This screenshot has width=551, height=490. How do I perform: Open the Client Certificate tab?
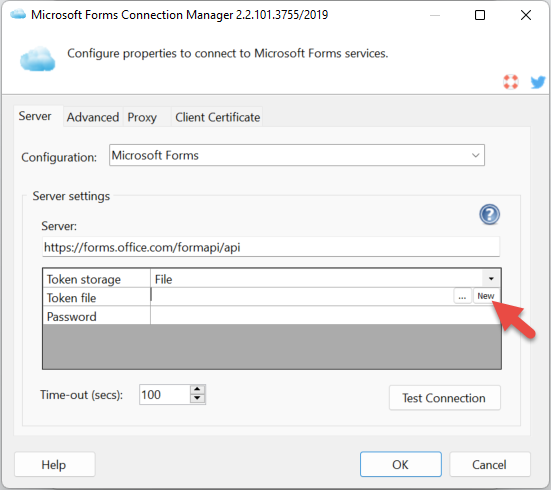coord(218,117)
